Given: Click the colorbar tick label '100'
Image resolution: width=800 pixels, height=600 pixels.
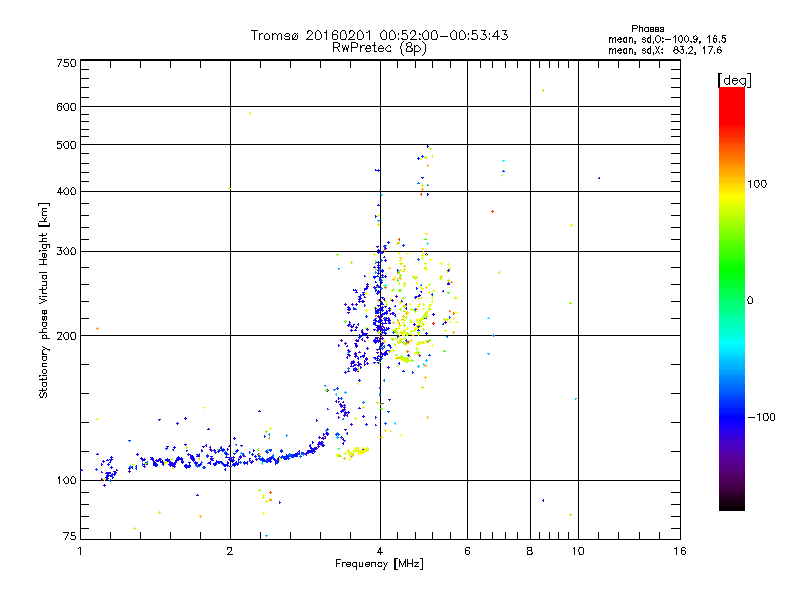Looking at the screenshot, I should pyautogui.click(x=757, y=184).
